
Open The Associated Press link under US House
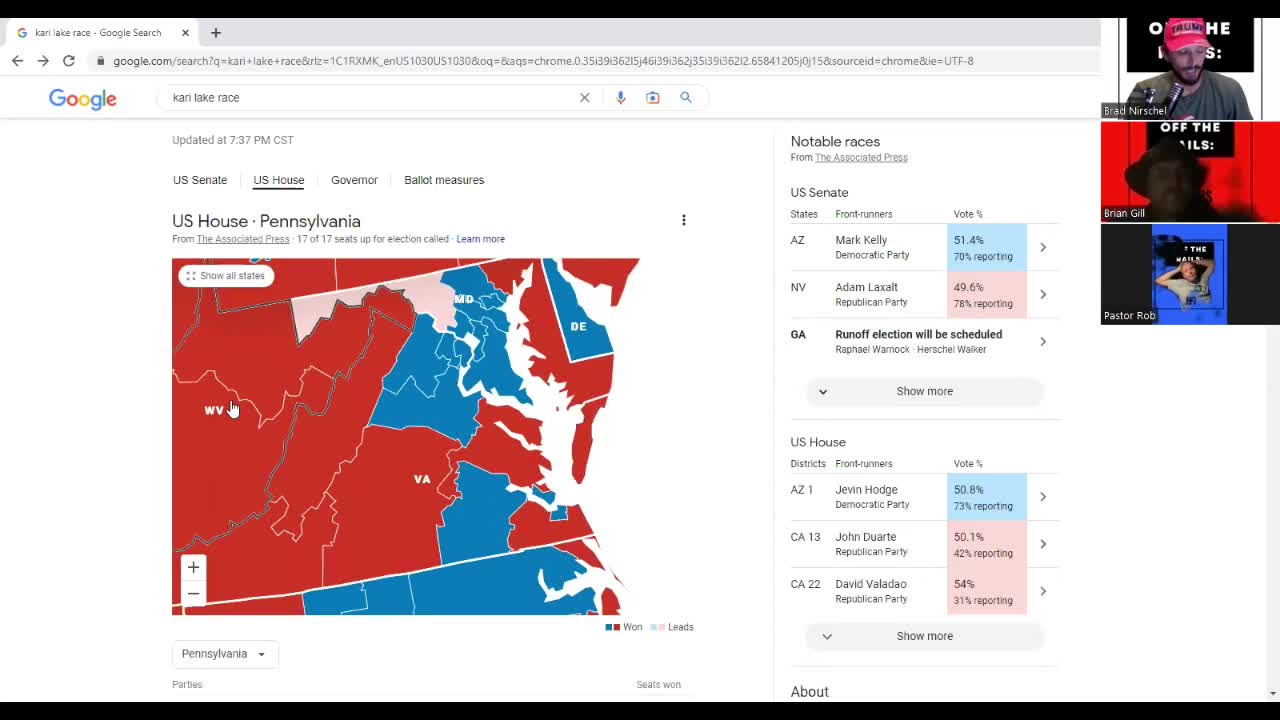243,239
